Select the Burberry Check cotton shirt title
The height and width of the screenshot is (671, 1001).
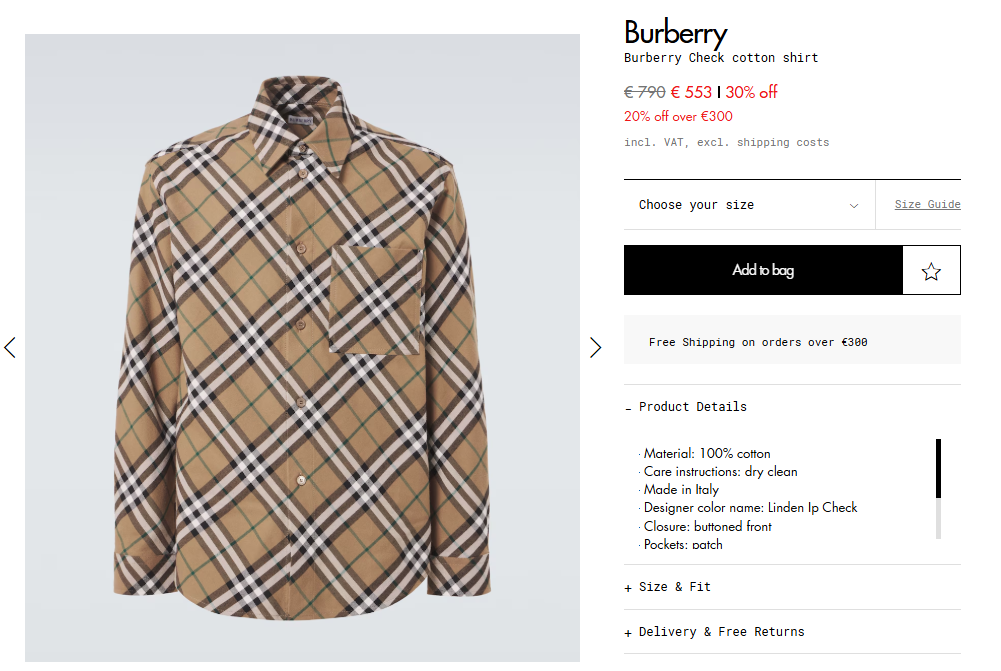(x=720, y=58)
